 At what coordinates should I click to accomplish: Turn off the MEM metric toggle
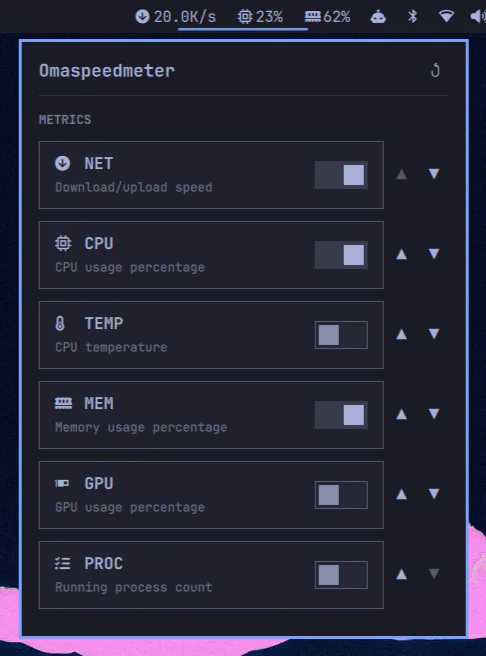[x=341, y=415]
